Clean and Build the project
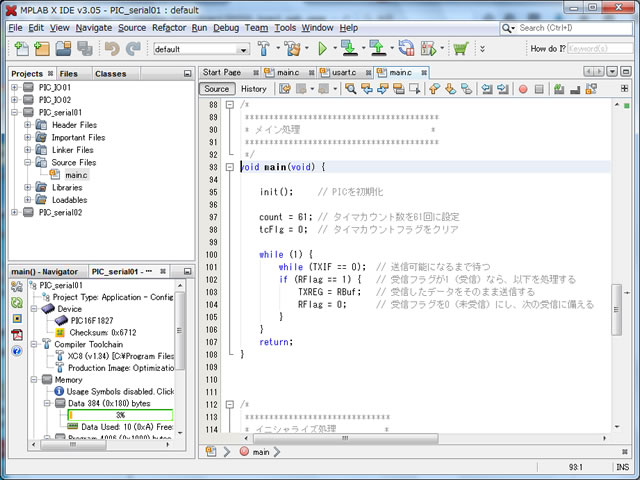 (292, 49)
